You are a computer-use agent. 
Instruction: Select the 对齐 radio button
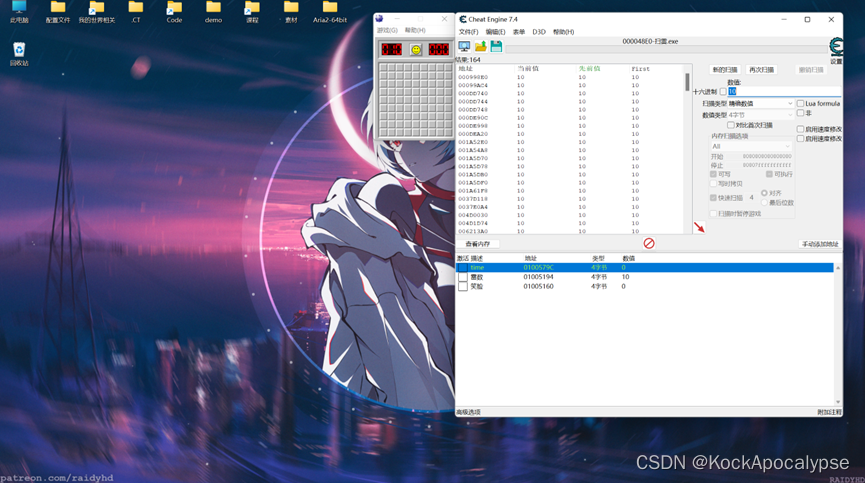point(764,193)
